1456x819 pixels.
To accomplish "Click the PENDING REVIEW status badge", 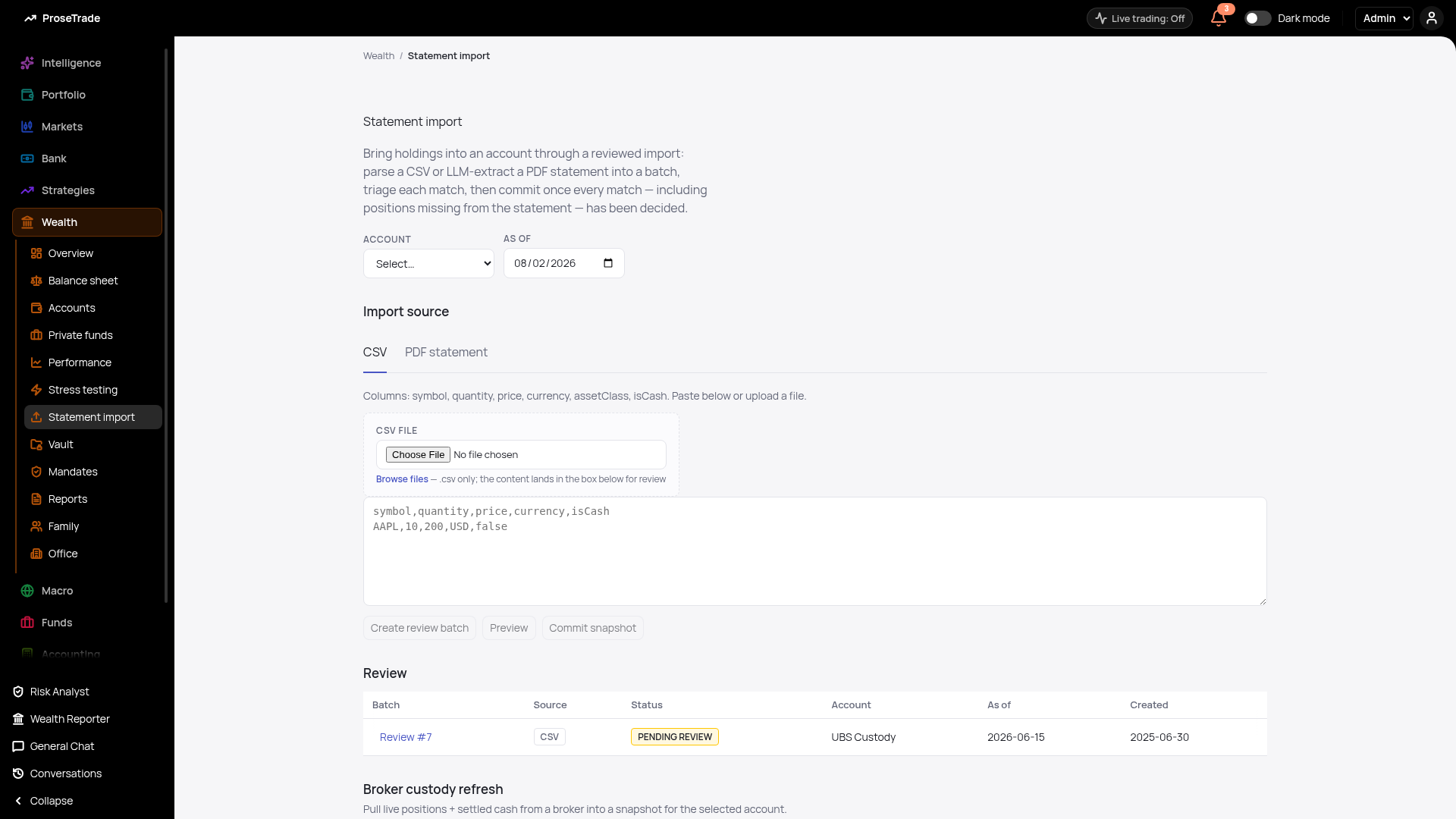I will point(674,737).
